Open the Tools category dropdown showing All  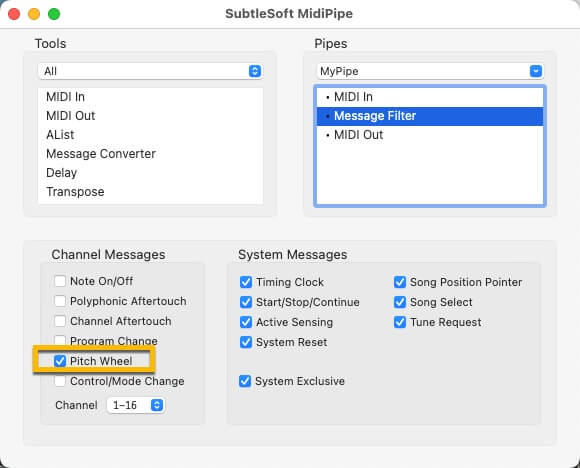point(150,71)
